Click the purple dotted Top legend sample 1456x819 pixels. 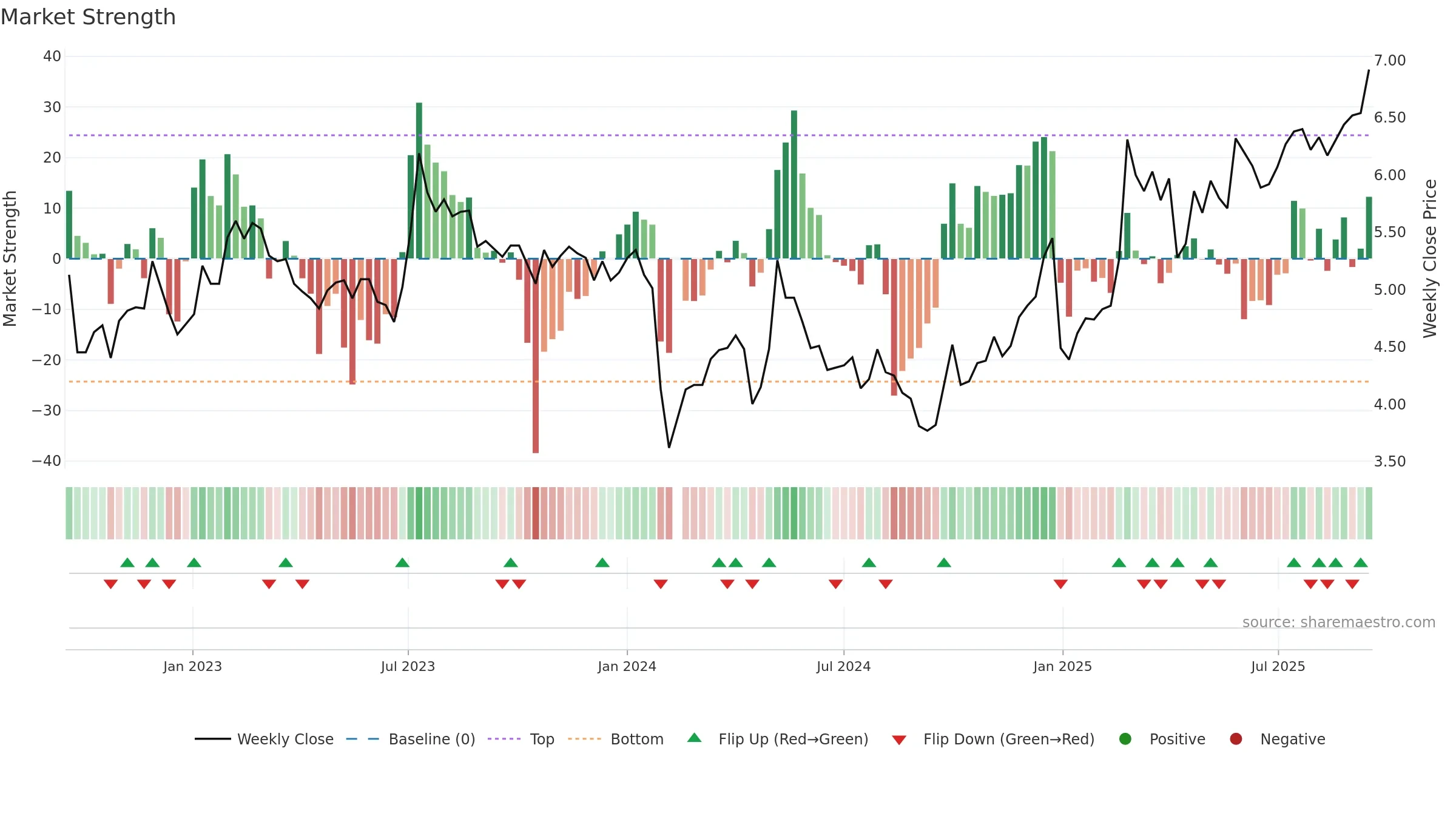pos(504,739)
